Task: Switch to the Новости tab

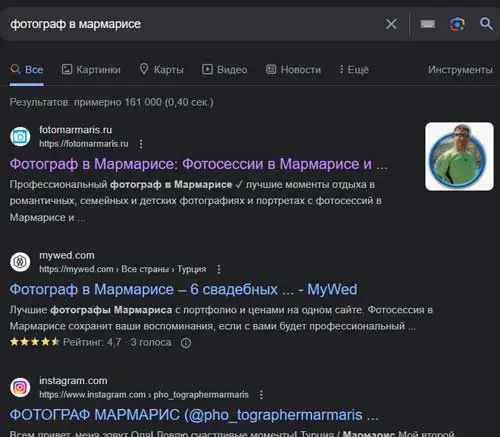Action: (293, 70)
